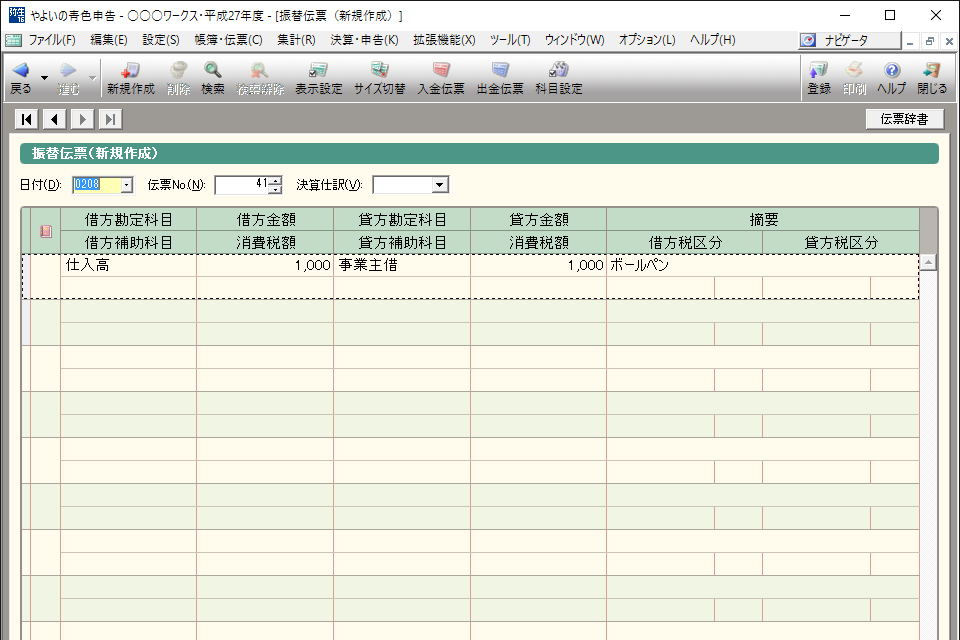Open 表示設定 toolbar icon

(318, 70)
